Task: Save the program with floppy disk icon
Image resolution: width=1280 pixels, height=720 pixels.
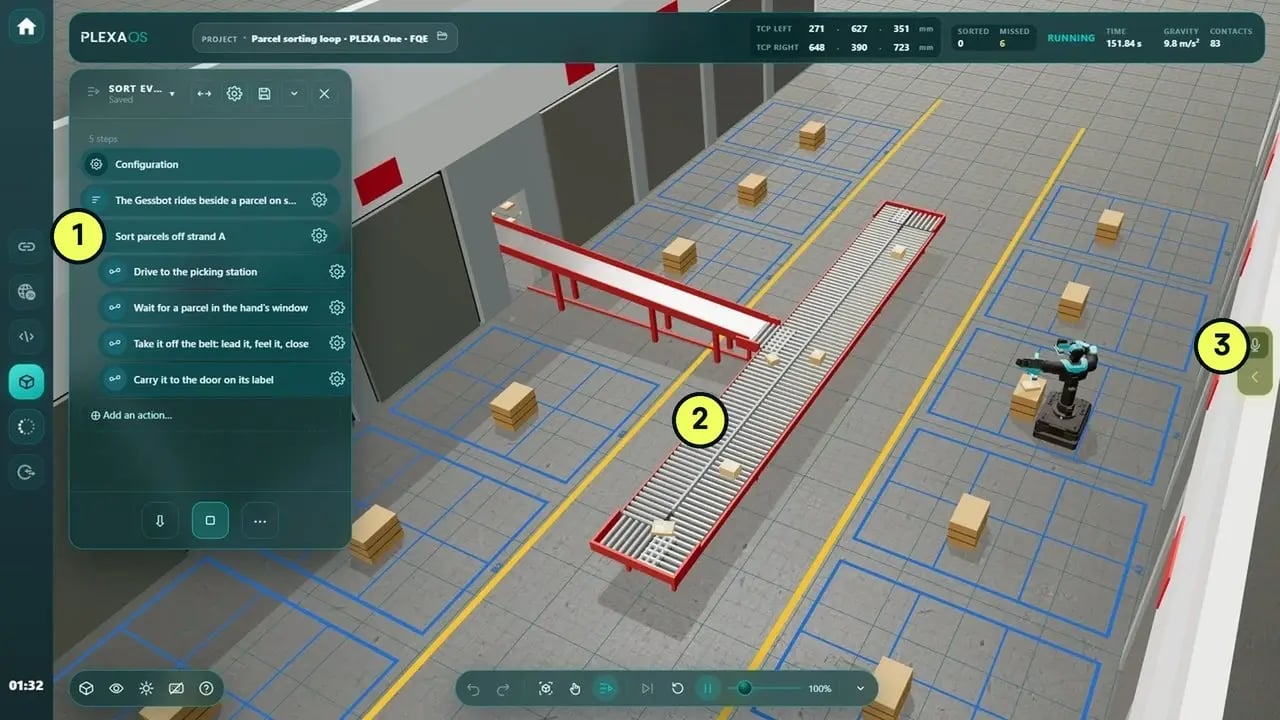Action: (x=264, y=93)
